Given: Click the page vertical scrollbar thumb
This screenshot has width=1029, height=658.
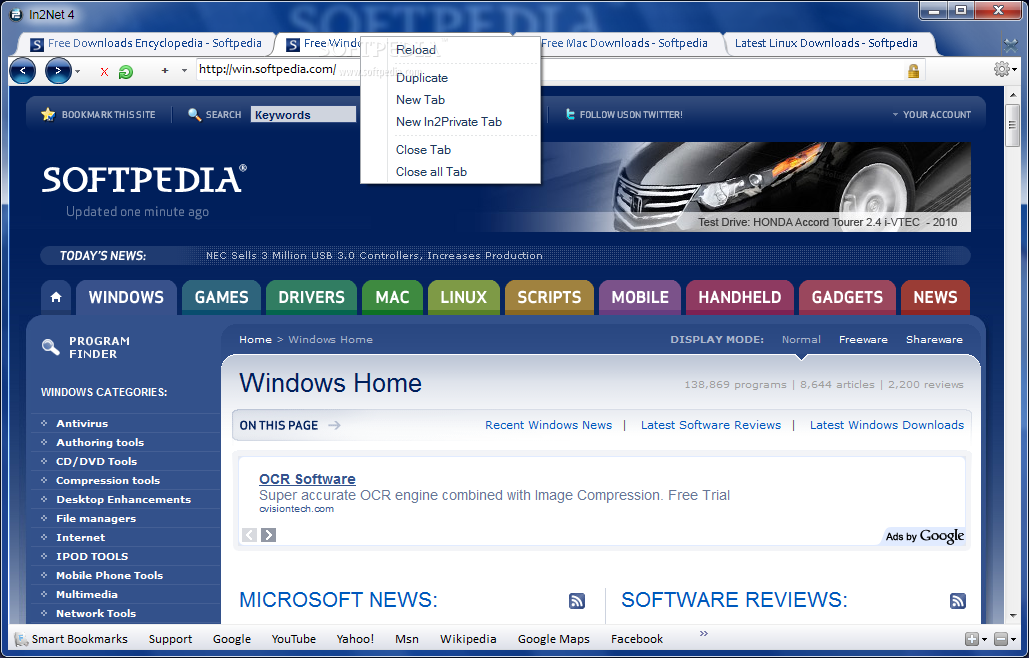Looking at the screenshot, I should (x=1013, y=125).
